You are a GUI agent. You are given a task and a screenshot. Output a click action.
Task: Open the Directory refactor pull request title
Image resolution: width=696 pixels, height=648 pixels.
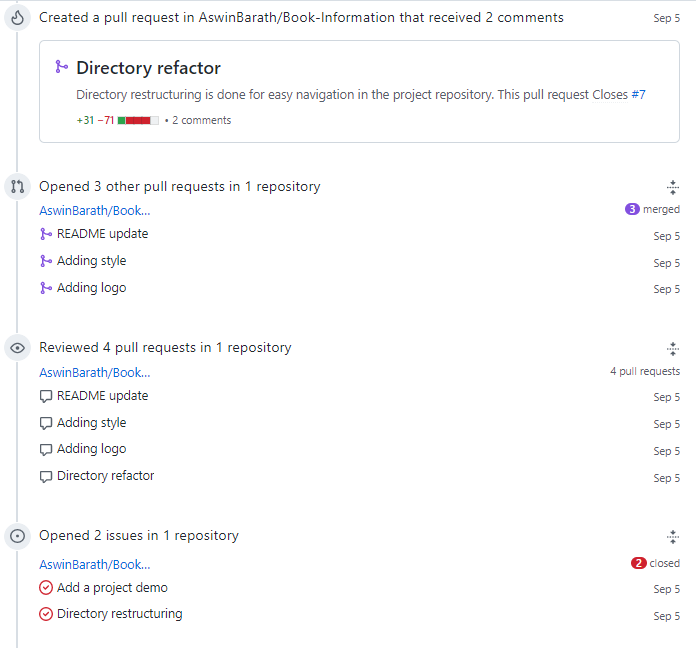(x=148, y=68)
